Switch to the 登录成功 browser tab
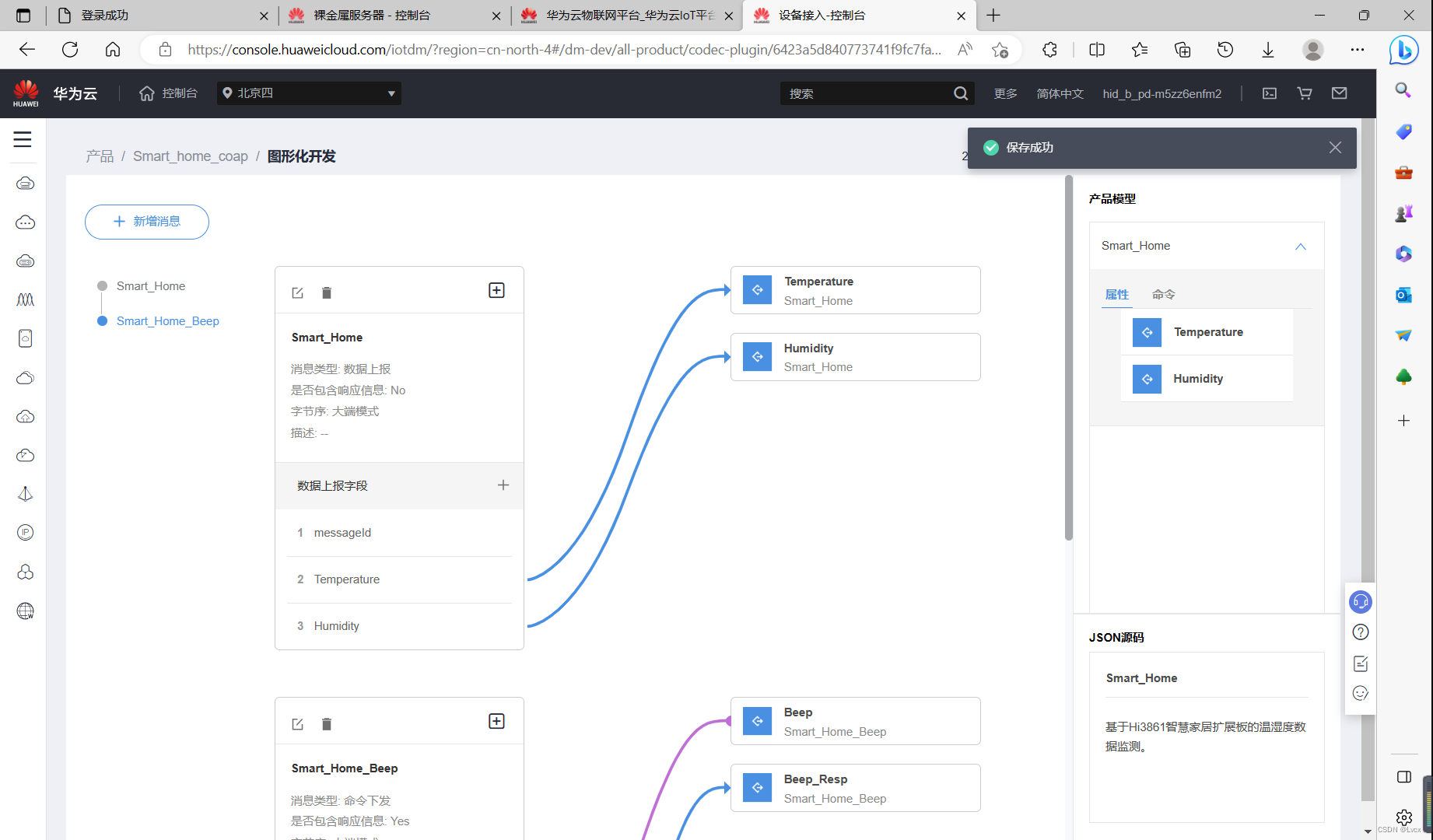Image resolution: width=1433 pixels, height=840 pixels. coord(163,16)
